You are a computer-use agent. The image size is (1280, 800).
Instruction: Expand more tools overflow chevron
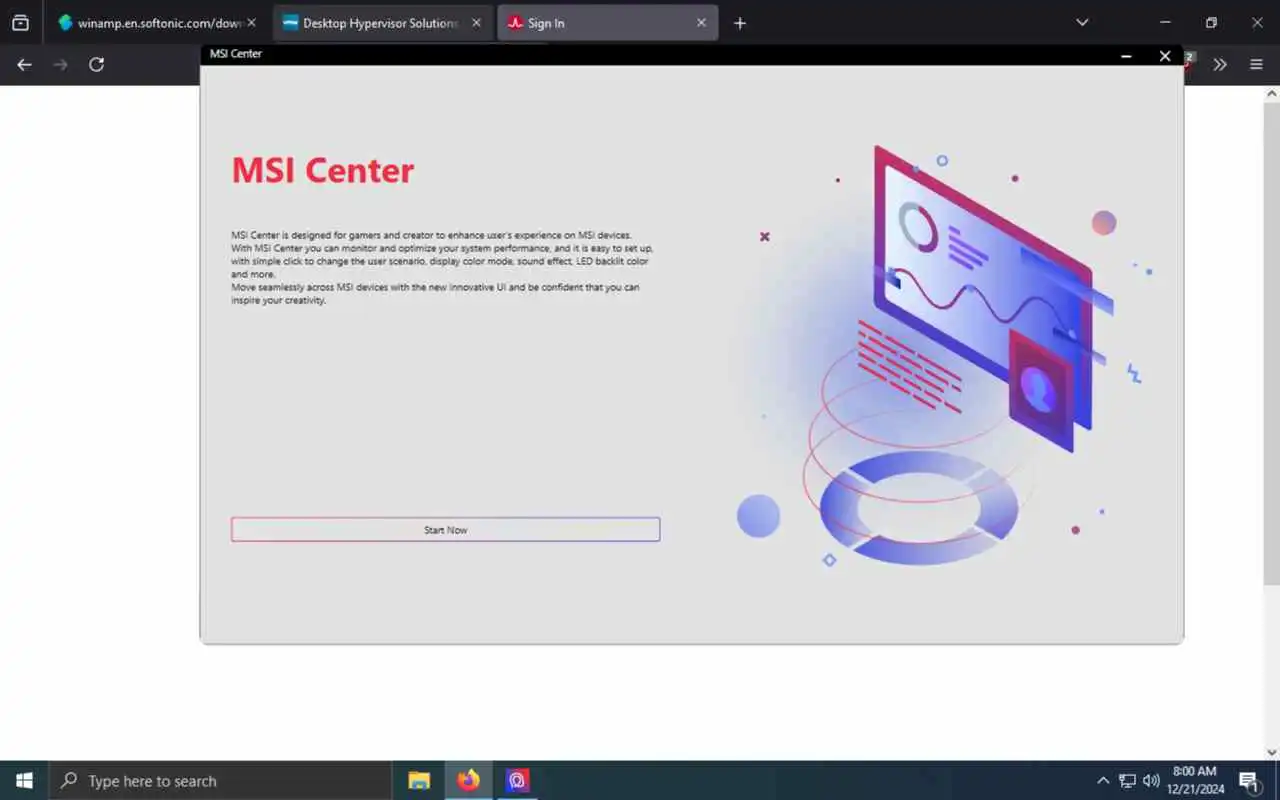1220,64
